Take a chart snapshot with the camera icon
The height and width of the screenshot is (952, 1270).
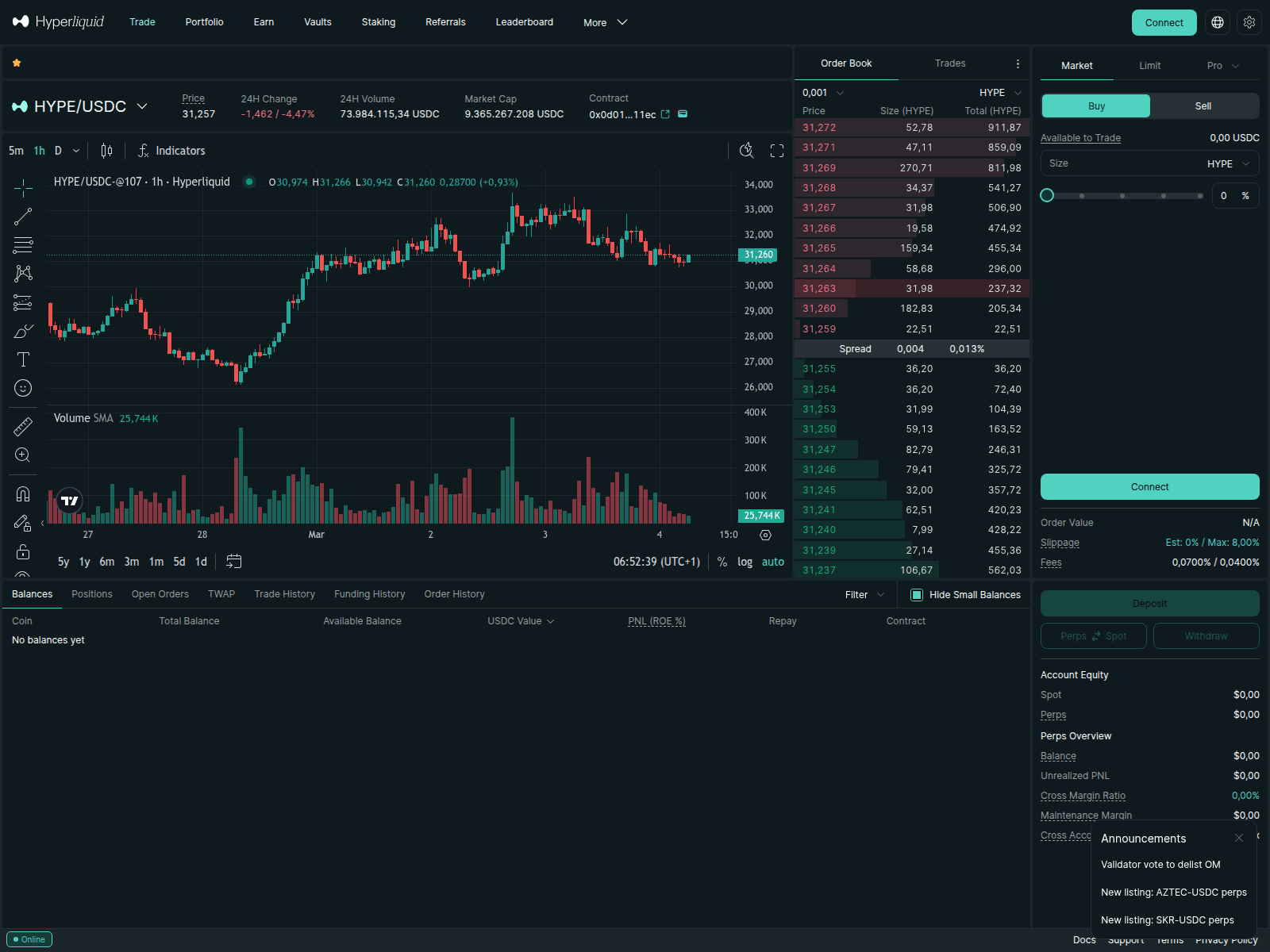[747, 150]
